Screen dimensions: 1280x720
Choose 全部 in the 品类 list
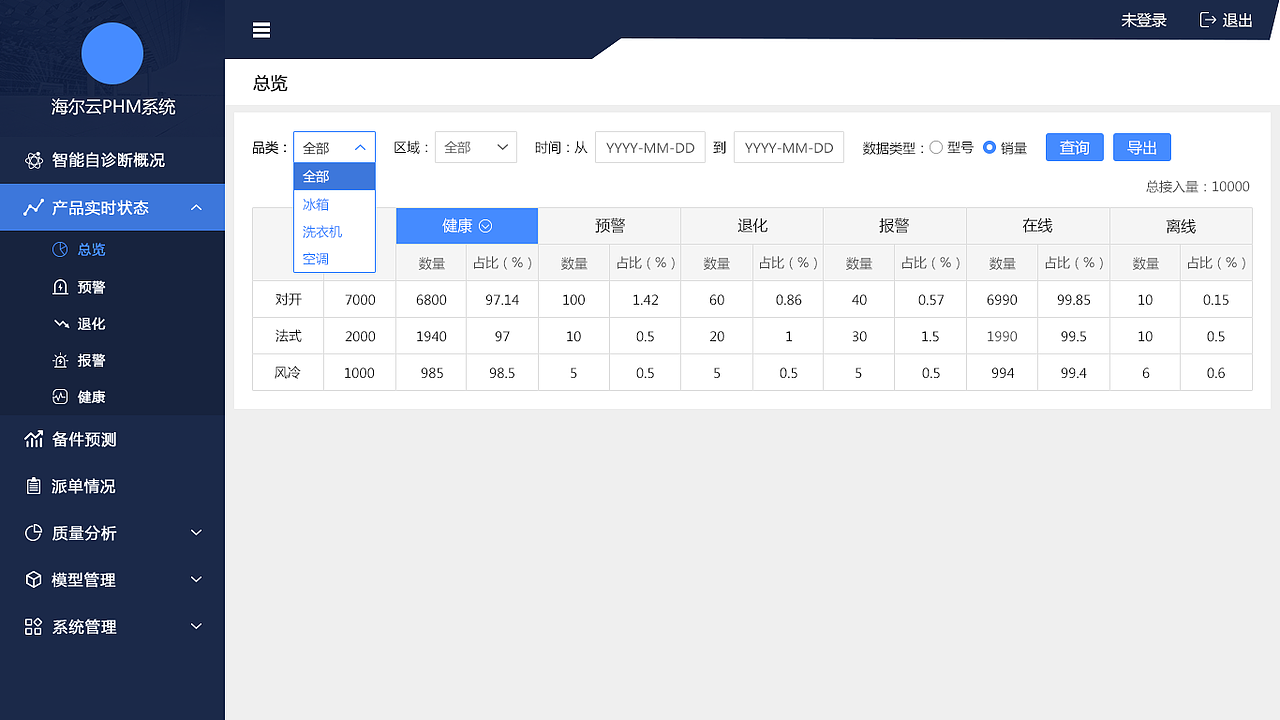(x=334, y=176)
